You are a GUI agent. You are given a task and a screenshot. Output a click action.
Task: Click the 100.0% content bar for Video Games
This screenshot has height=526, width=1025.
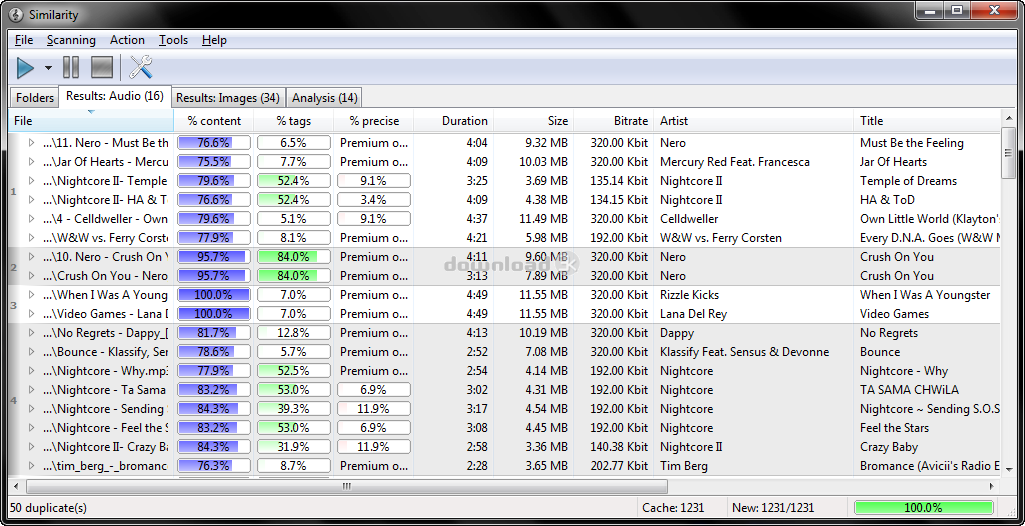[x=214, y=314]
